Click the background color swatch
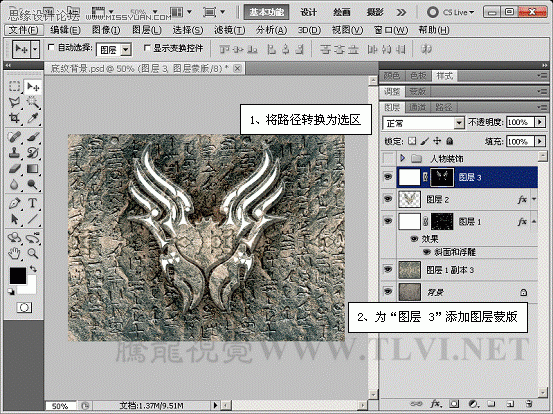Viewport: 553px width, 414px height. (31, 287)
